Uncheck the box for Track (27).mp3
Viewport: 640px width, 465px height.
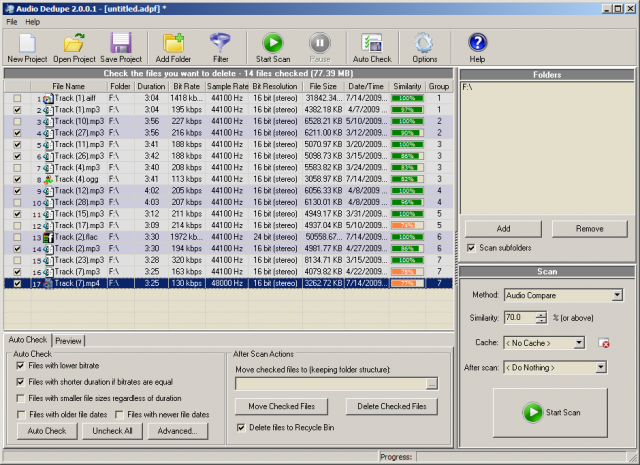tap(17, 133)
